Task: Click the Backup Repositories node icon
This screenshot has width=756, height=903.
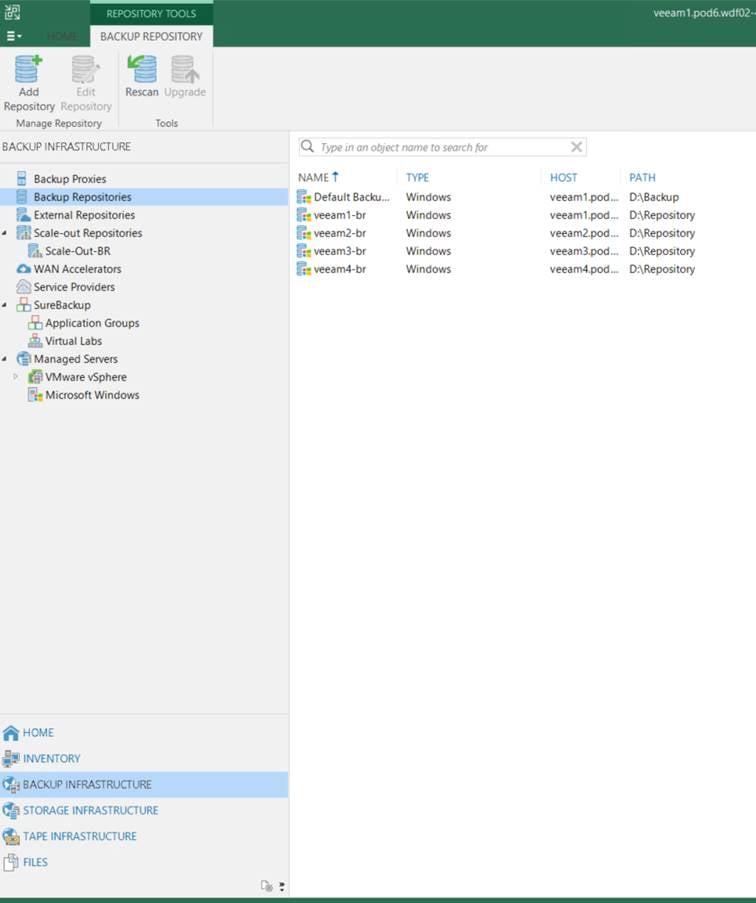Action: coord(22,197)
